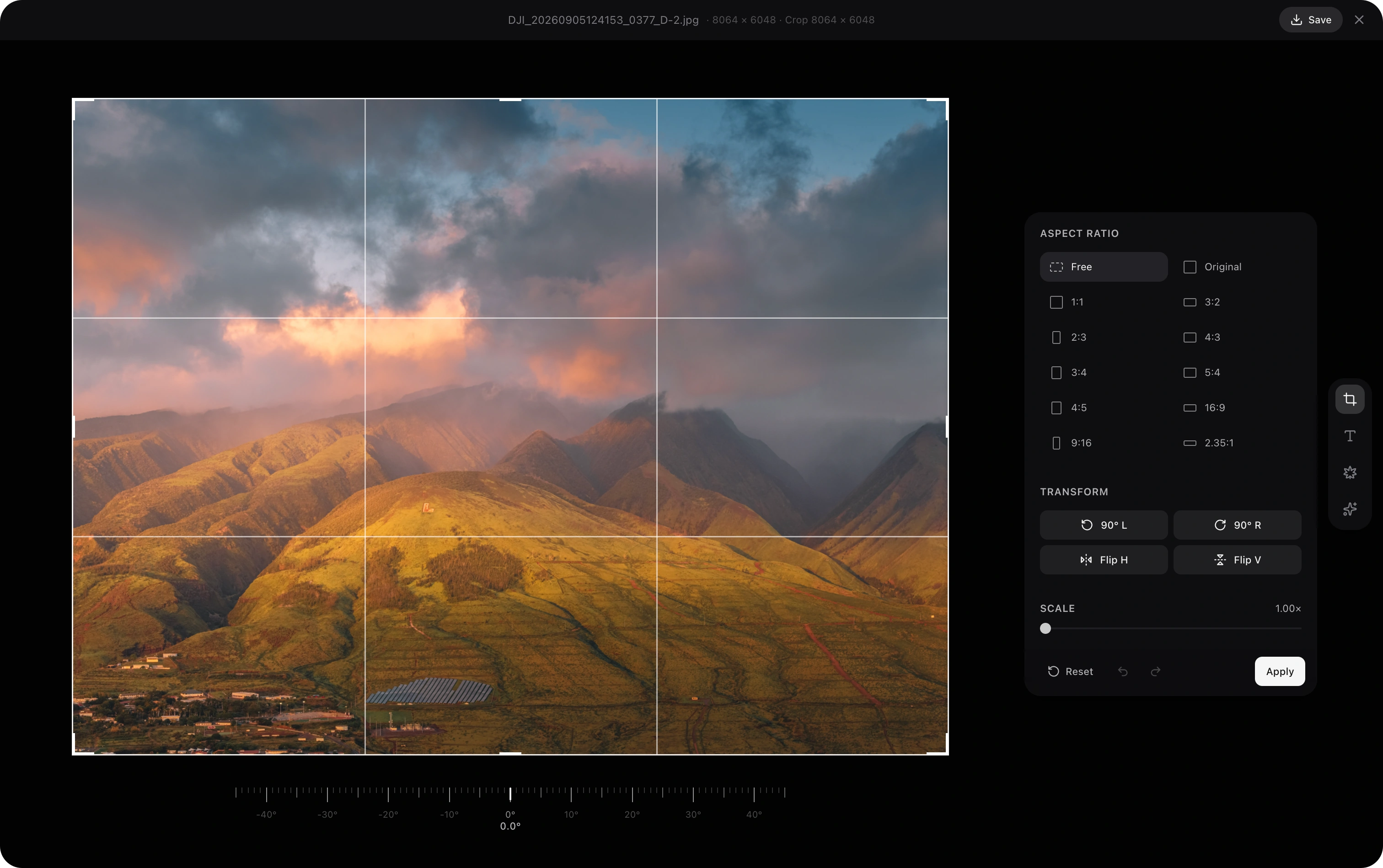Choose the 3:4 aspect ratio
This screenshot has height=868, width=1383.
point(1104,373)
